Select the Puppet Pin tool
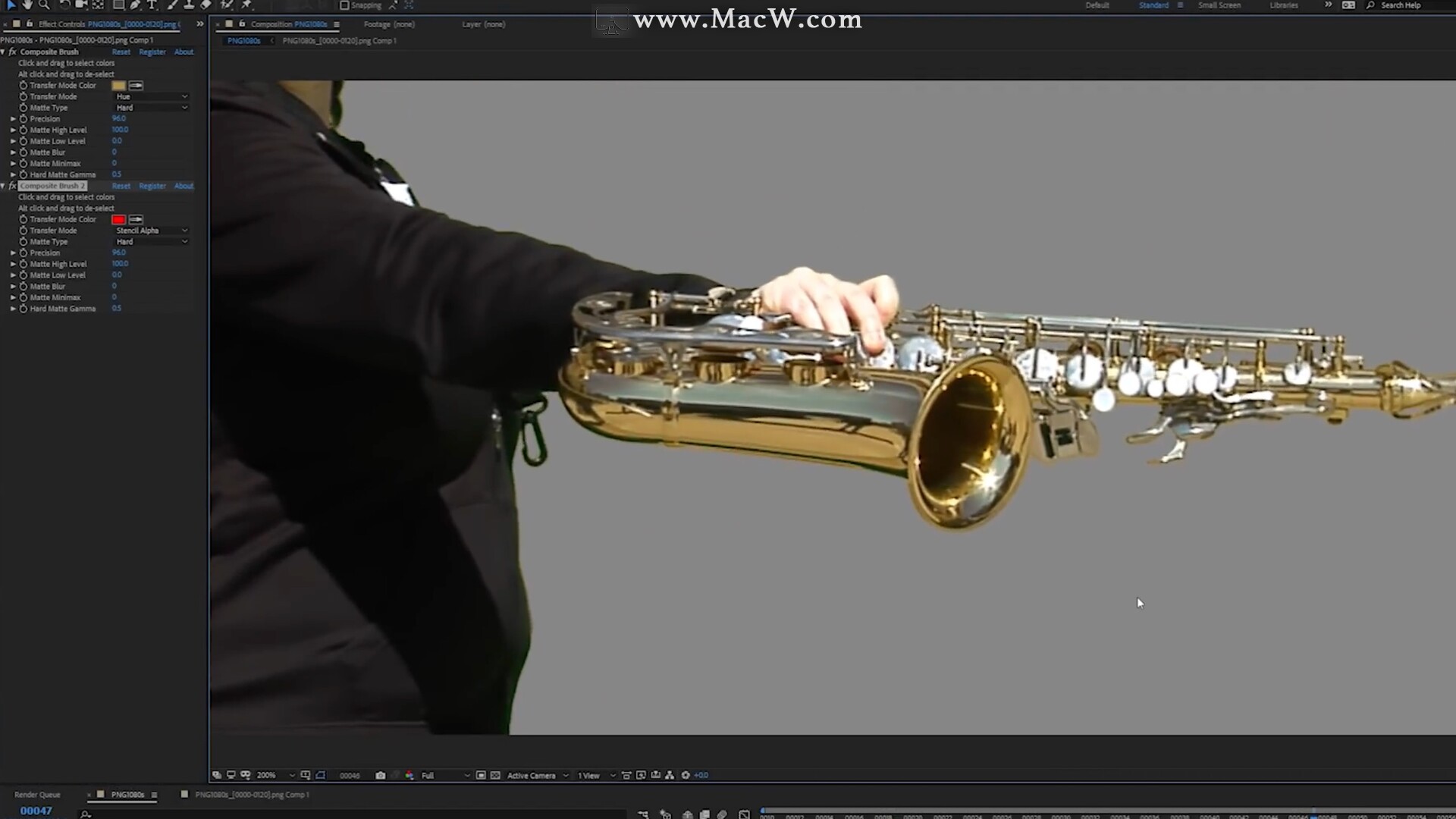Image resolution: width=1456 pixels, height=819 pixels. (x=246, y=5)
